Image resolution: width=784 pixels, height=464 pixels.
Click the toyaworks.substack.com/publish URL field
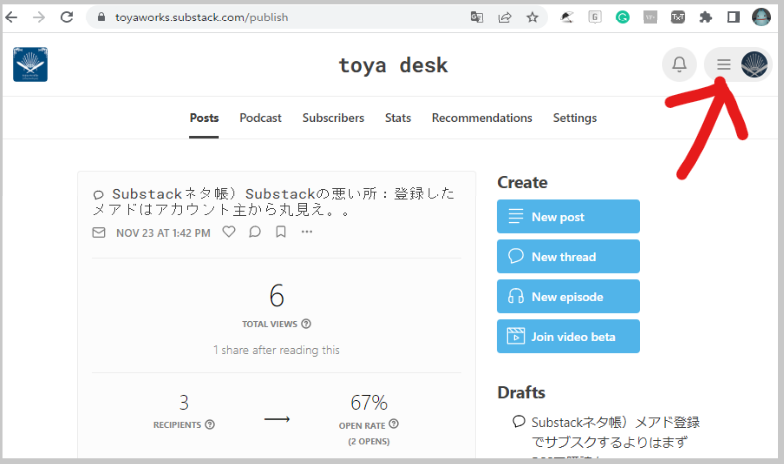202,18
